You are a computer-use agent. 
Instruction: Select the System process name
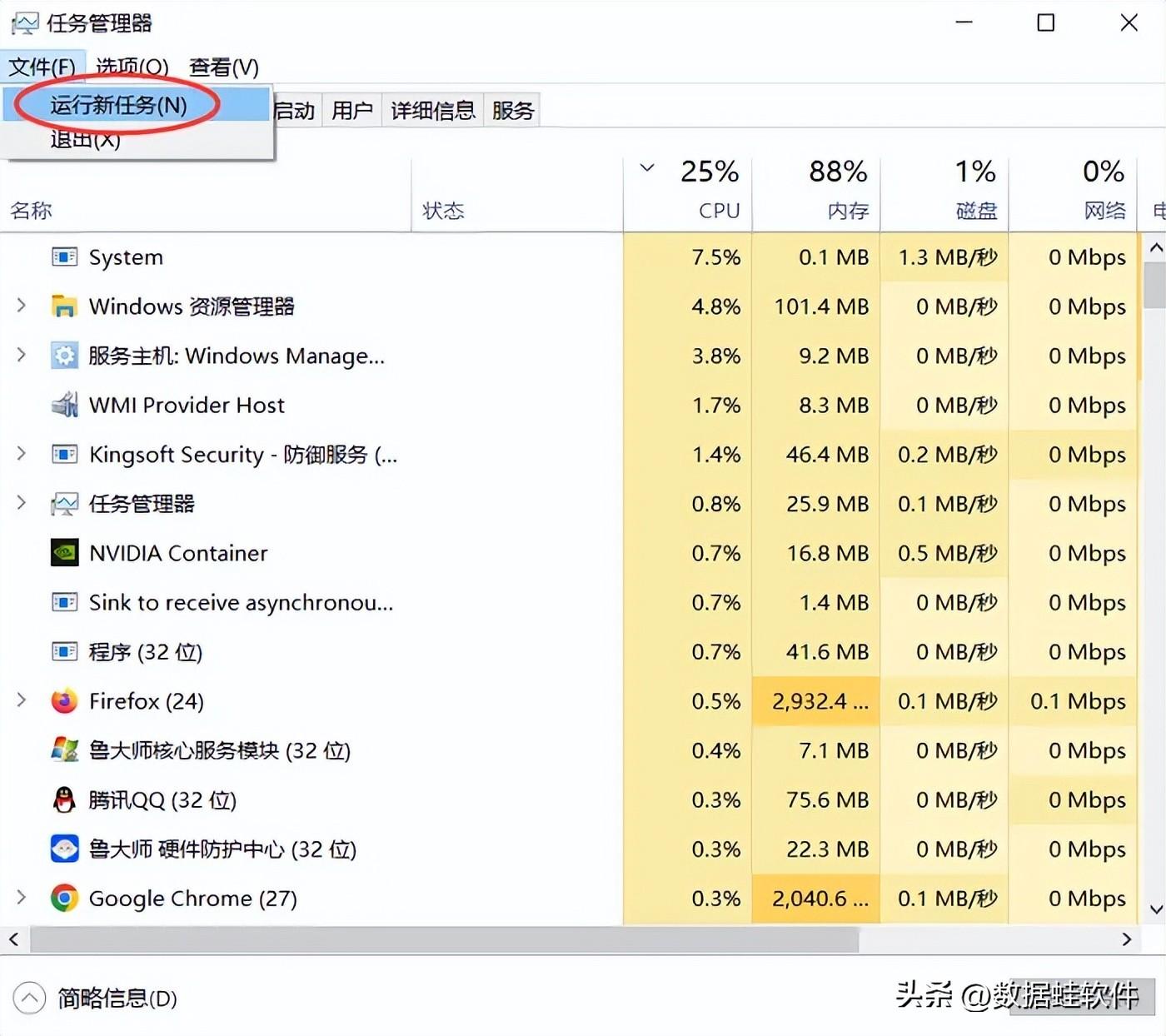[x=126, y=257]
